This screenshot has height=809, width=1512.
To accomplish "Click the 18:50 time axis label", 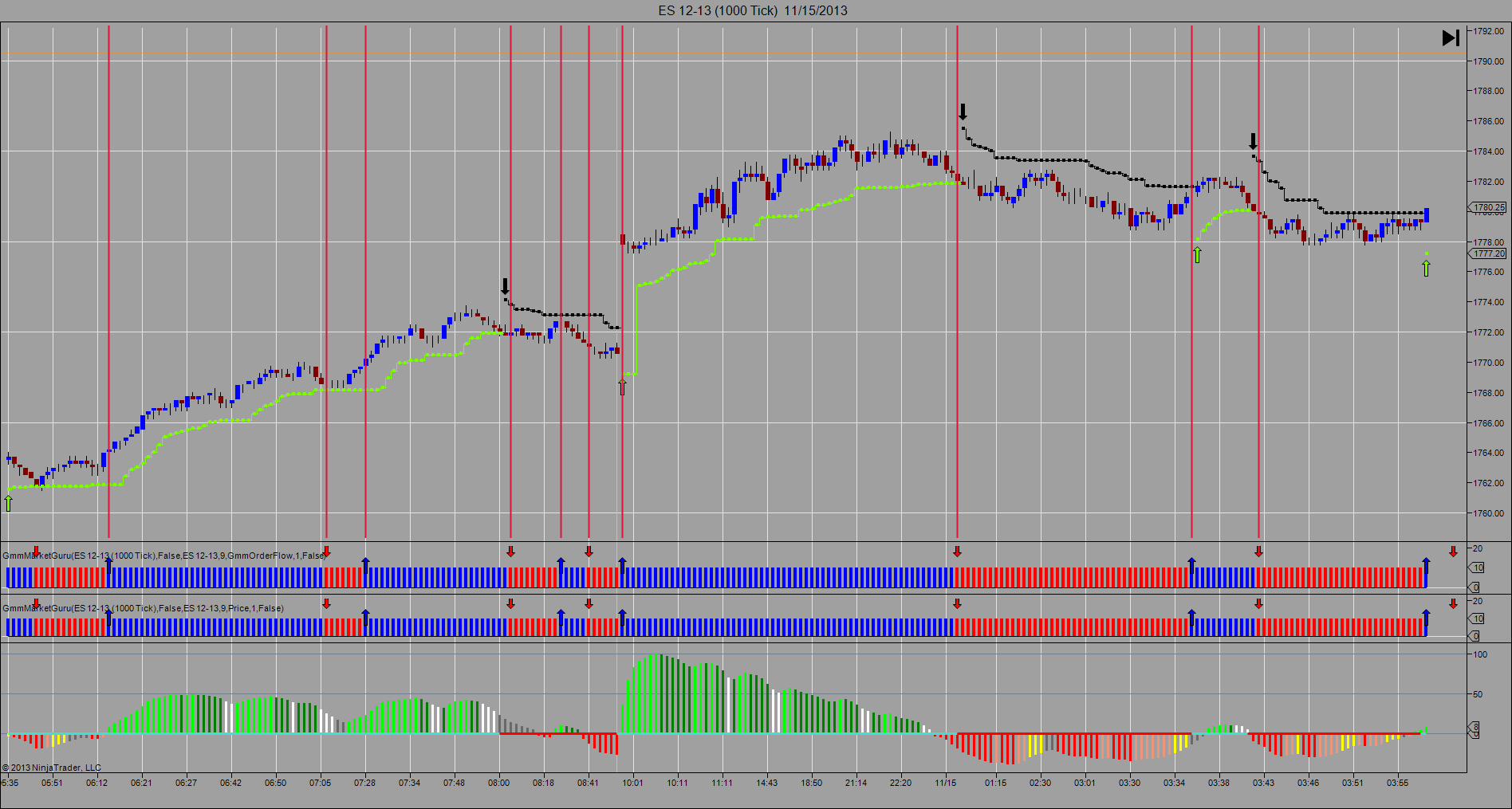I will point(812,783).
